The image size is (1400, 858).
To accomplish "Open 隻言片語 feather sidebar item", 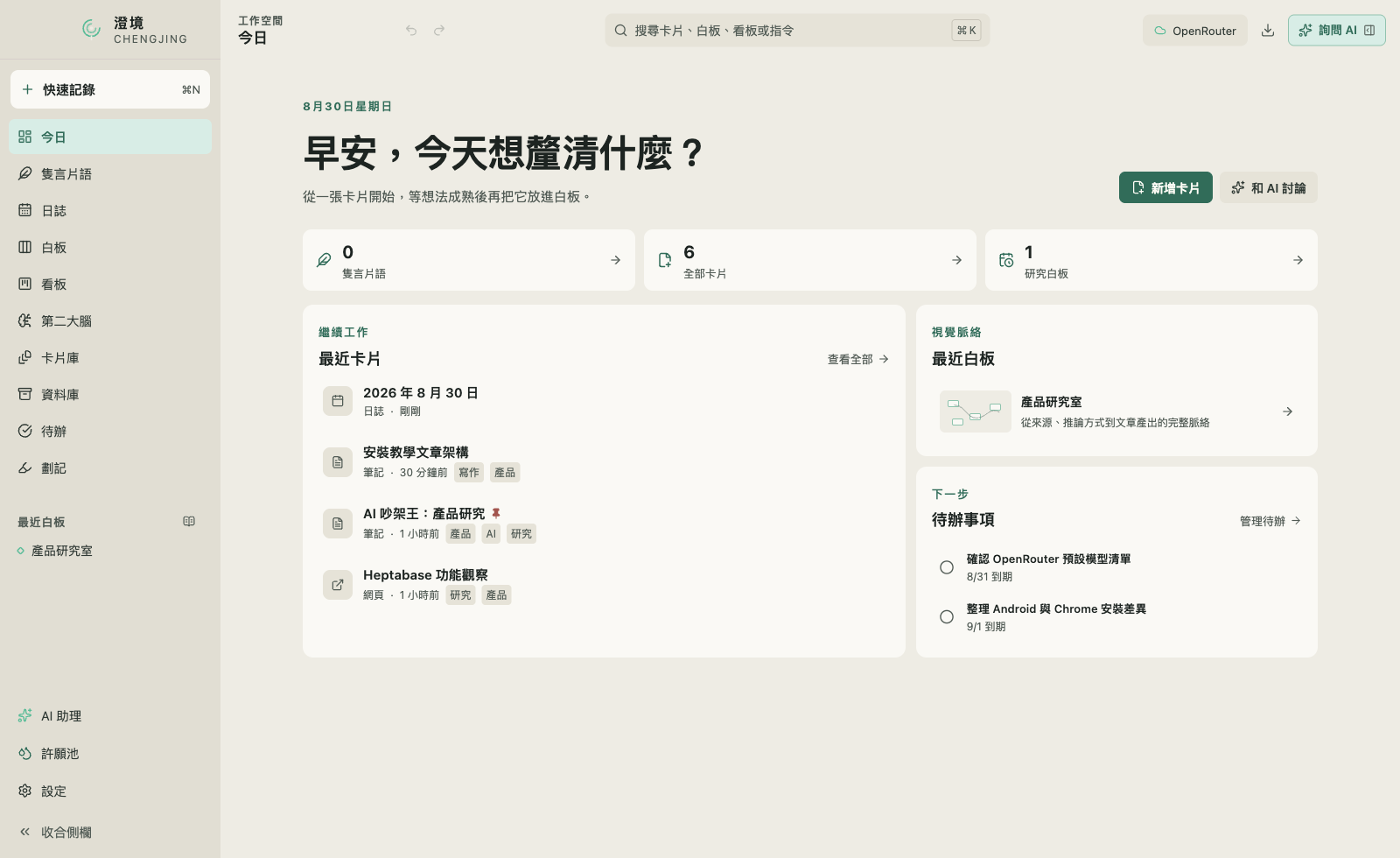I will [x=110, y=174].
